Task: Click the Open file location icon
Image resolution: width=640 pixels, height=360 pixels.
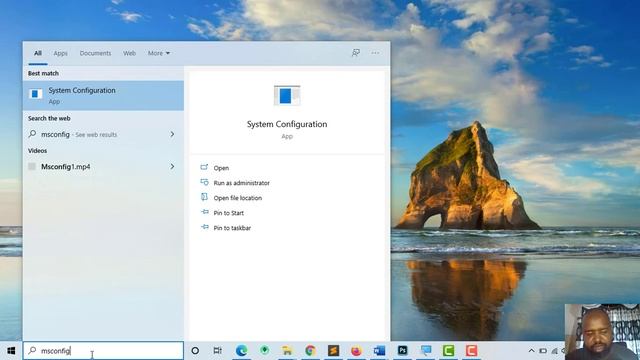Action: click(204, 197)
